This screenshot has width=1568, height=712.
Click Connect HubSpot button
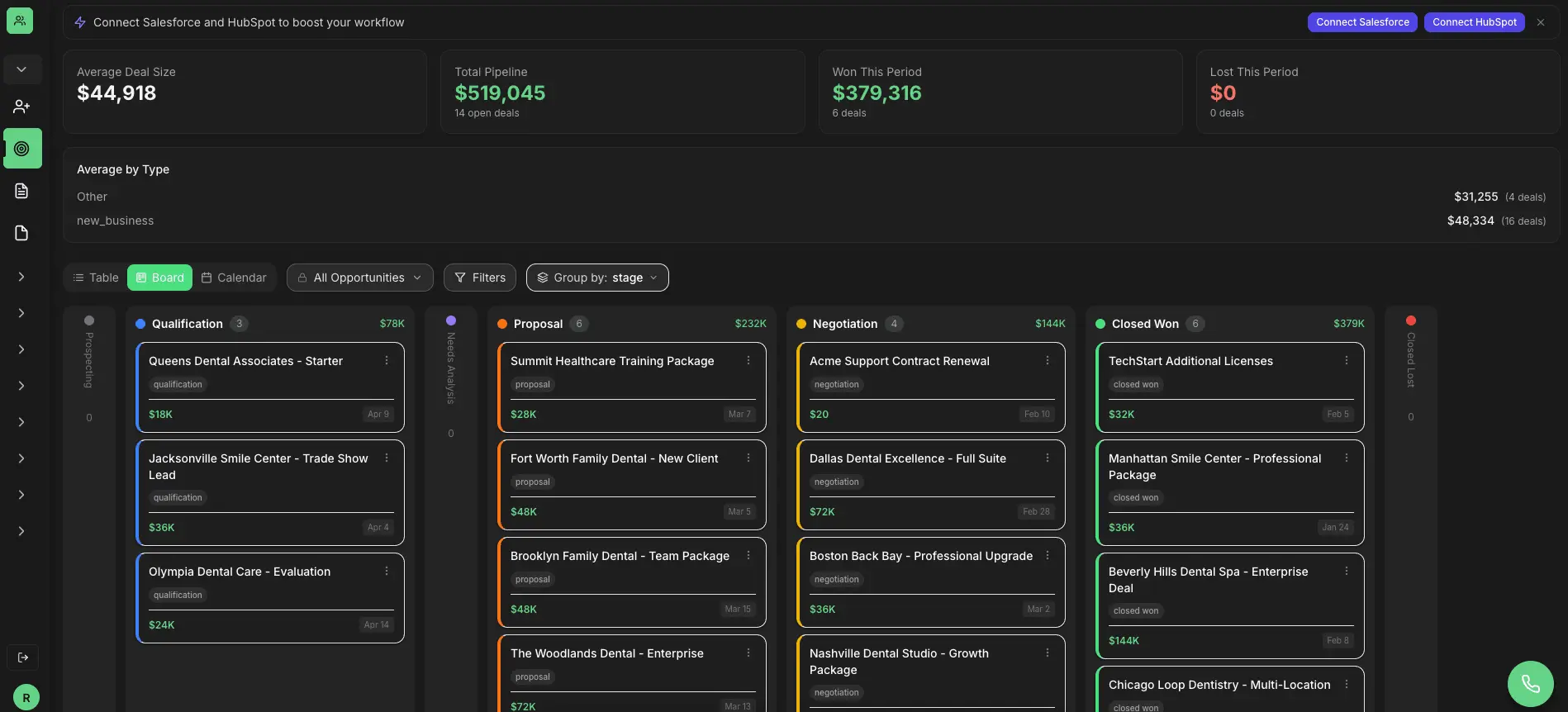pyautogui.click(x=1475, y=22)
